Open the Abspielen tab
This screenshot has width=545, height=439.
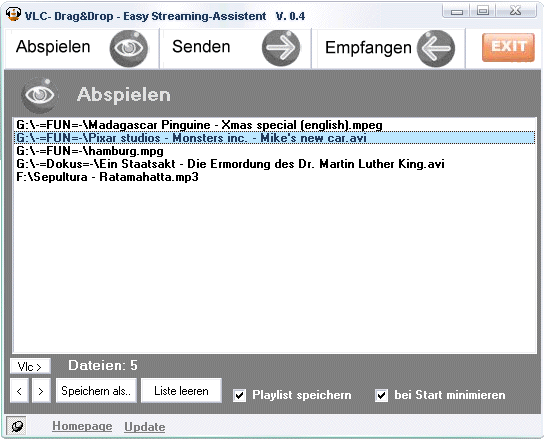53,47
